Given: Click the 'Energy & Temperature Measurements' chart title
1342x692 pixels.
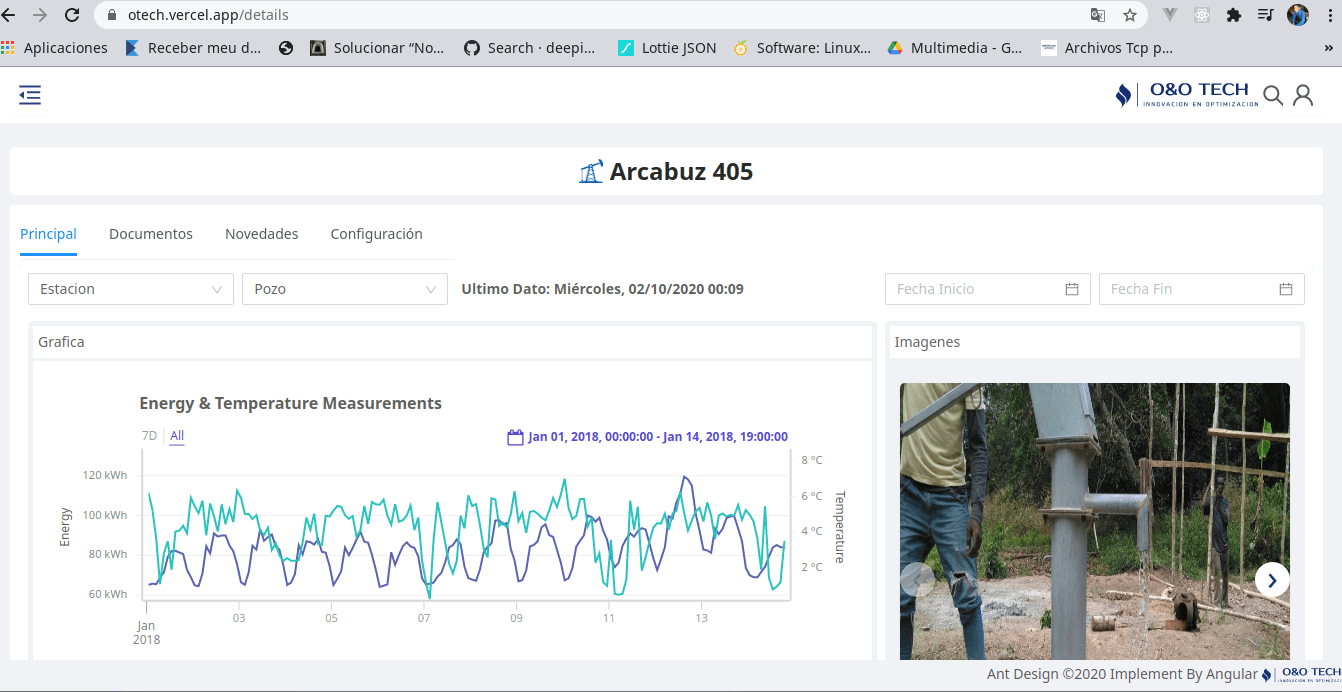Looking at the screenshot, I should (x=291, y=404).
